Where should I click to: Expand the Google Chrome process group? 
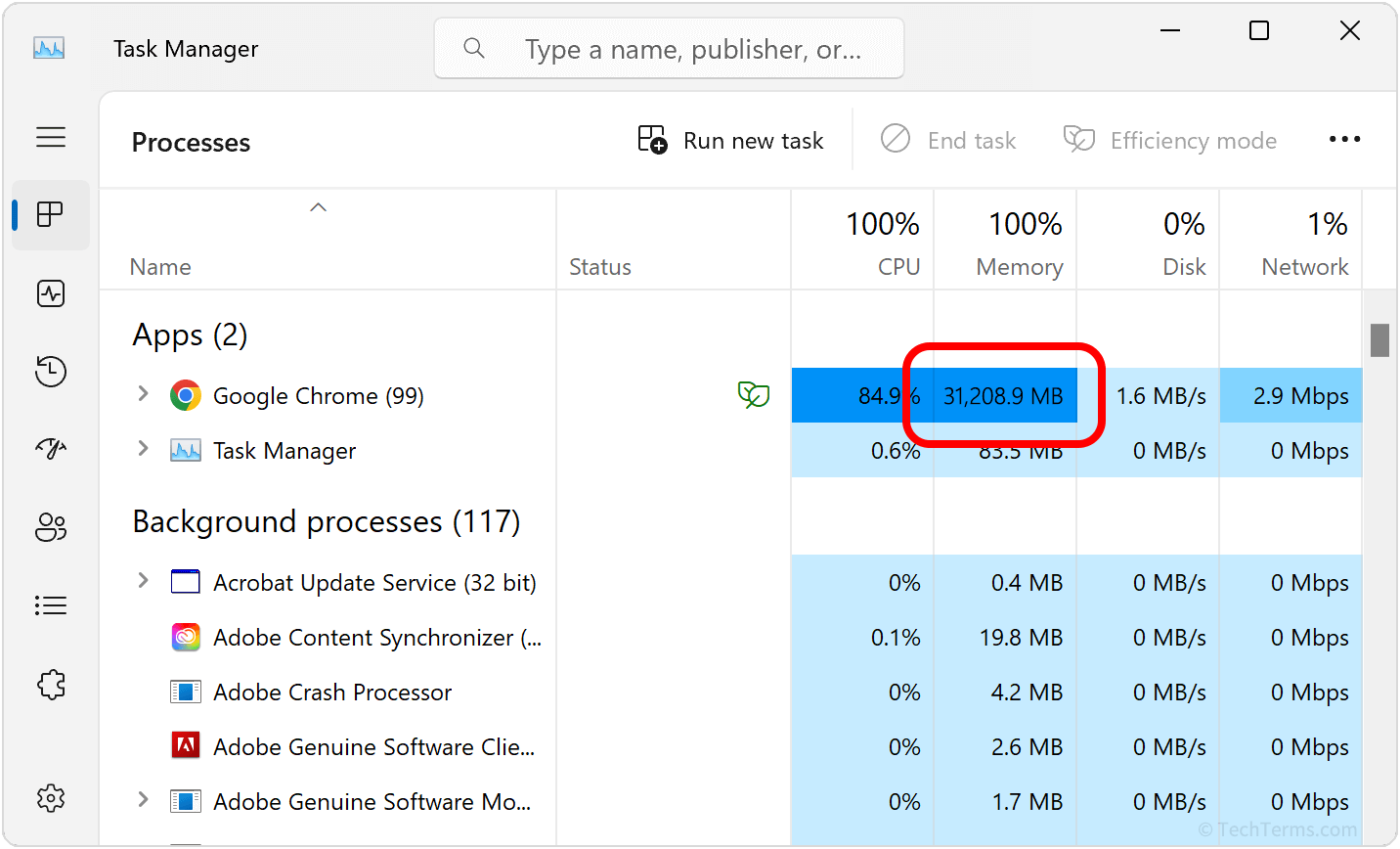[143, 395]
